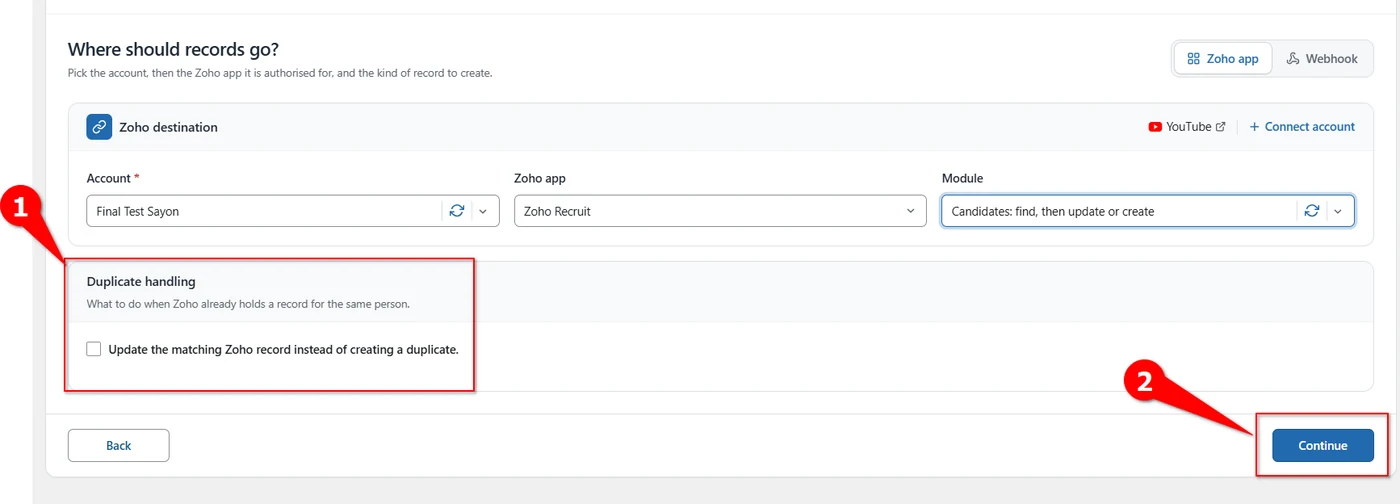The image size is (1400, 504).
Task: Click the red YouTube play icon
Action: tap(1155, 127)
